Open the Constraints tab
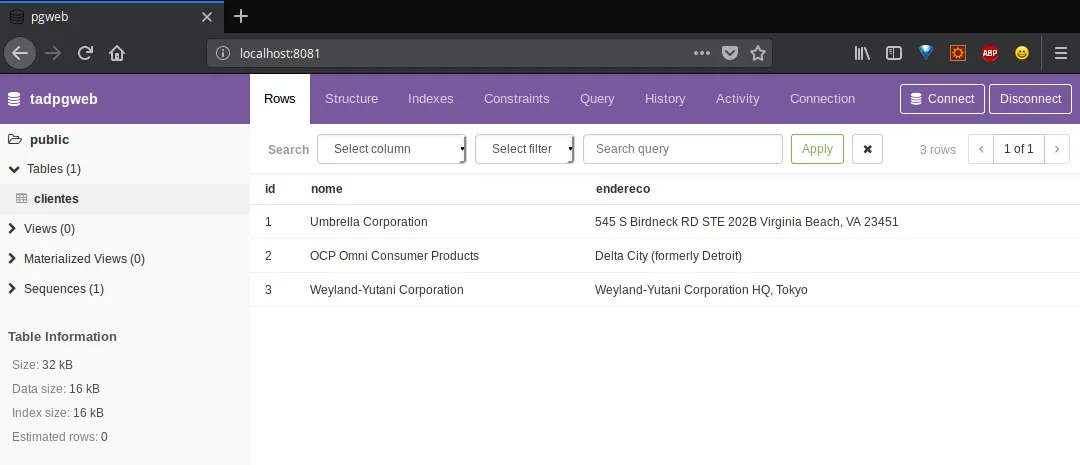This screenshot has width=1080, height=465. (x=517, y=99)
